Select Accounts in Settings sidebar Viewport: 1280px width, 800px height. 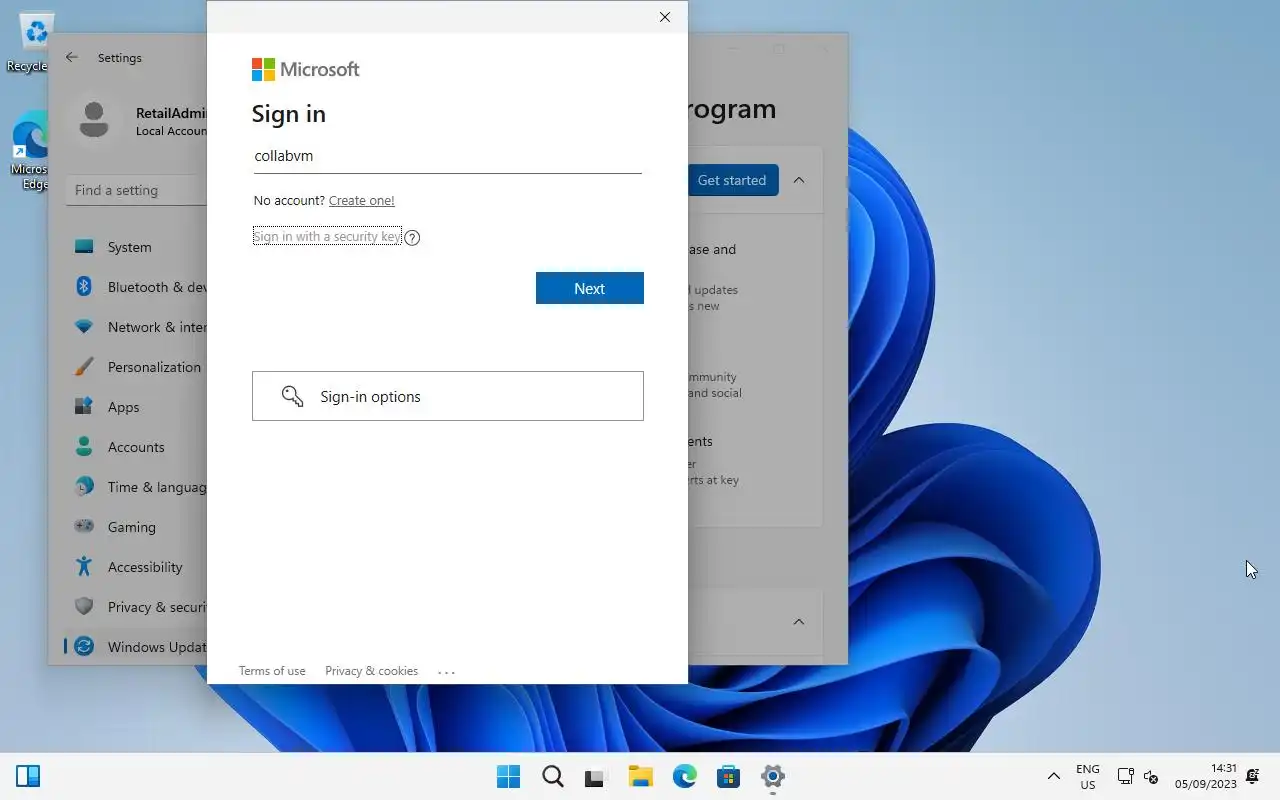137,447
